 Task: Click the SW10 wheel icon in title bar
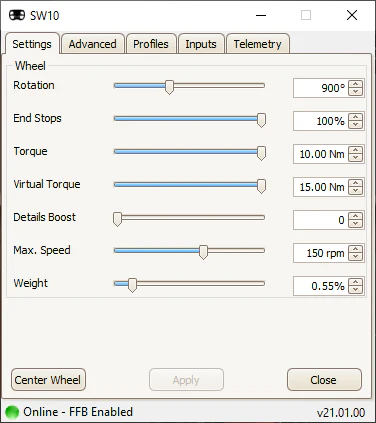(17, 15)
